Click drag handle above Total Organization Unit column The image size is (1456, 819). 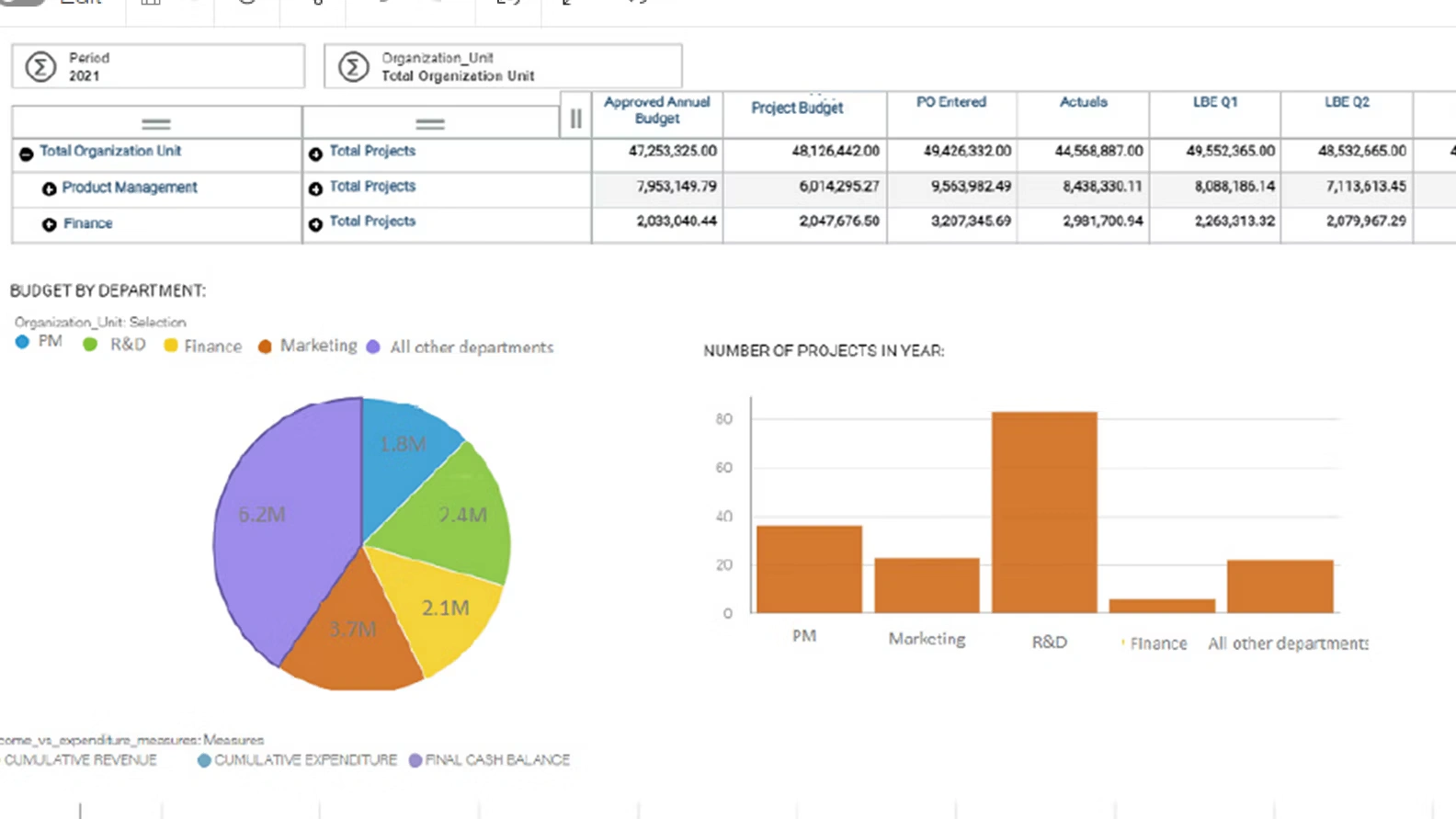156,123
